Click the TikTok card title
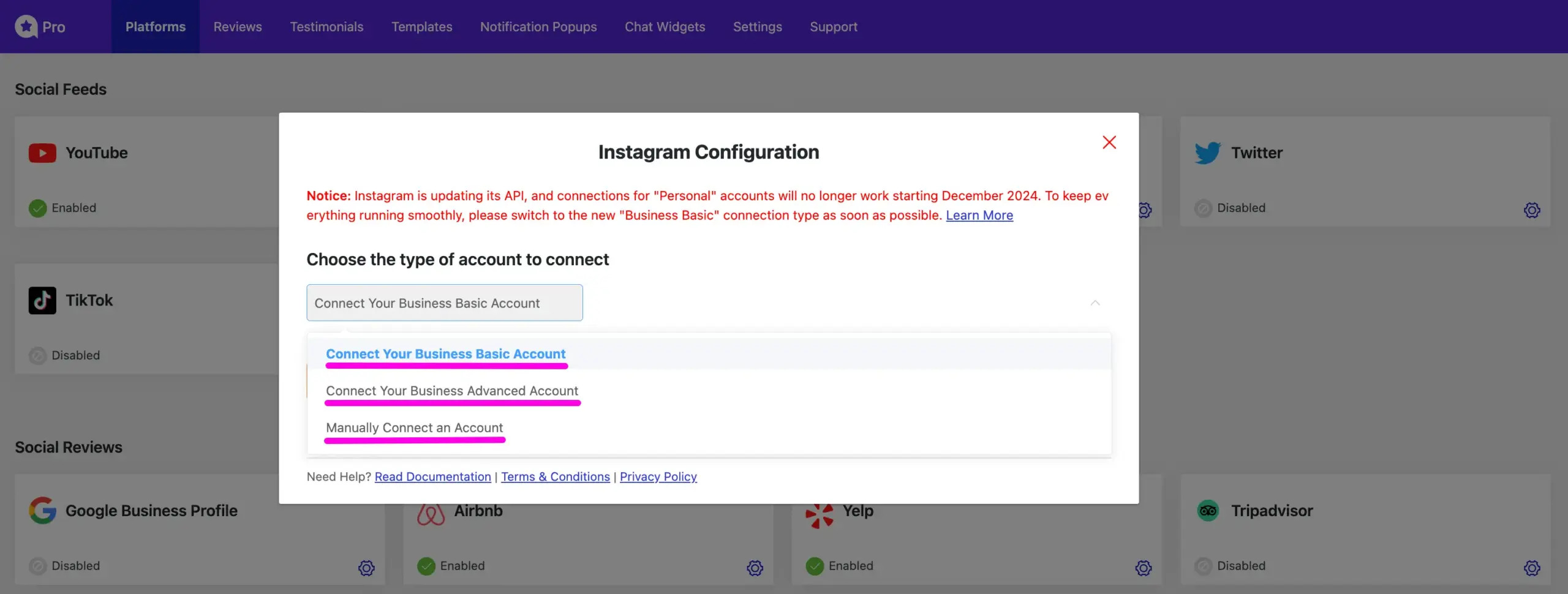 pos(89,300)
